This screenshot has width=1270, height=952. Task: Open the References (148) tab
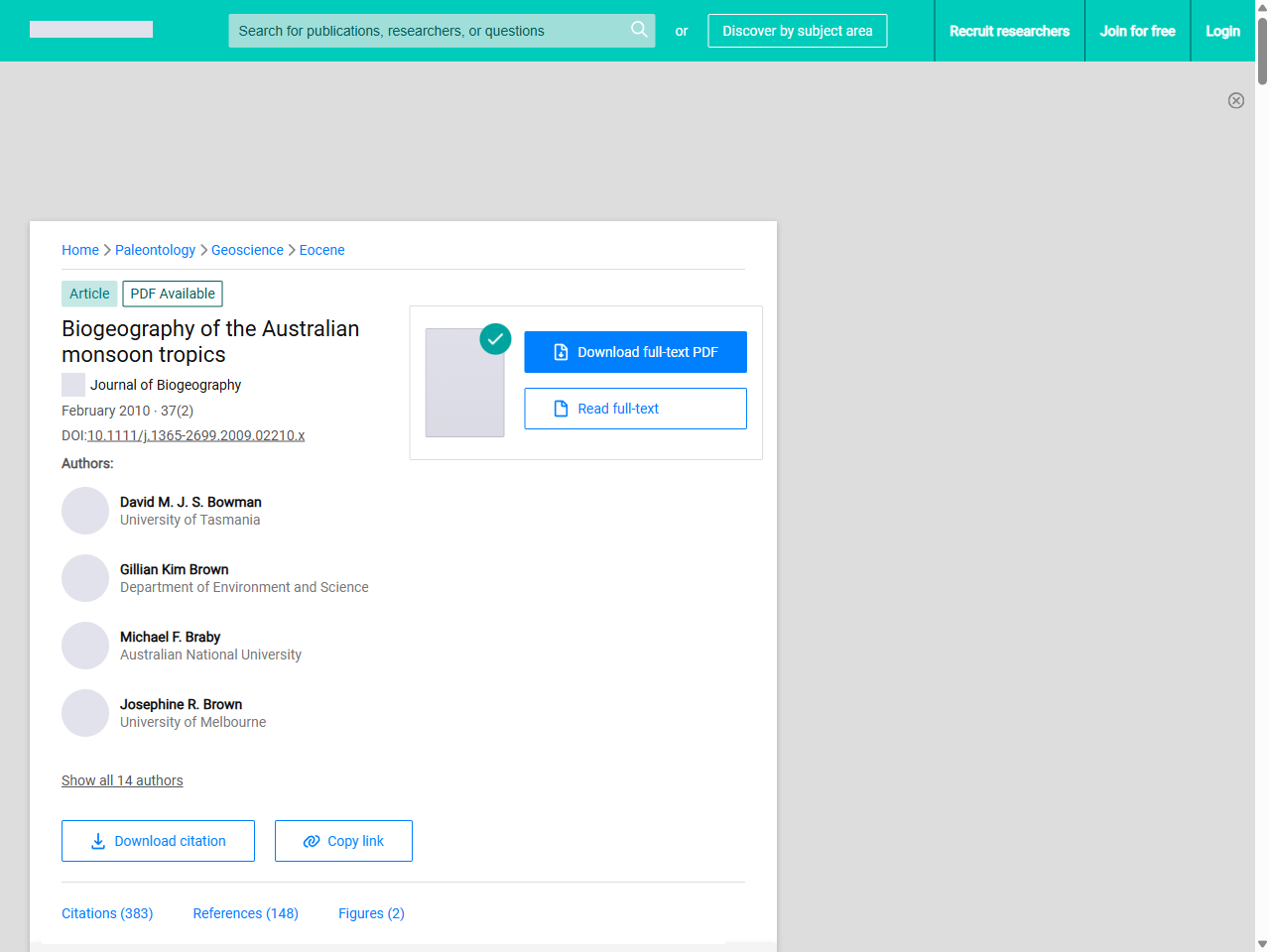pyautogui.click(x=245, y=913)
